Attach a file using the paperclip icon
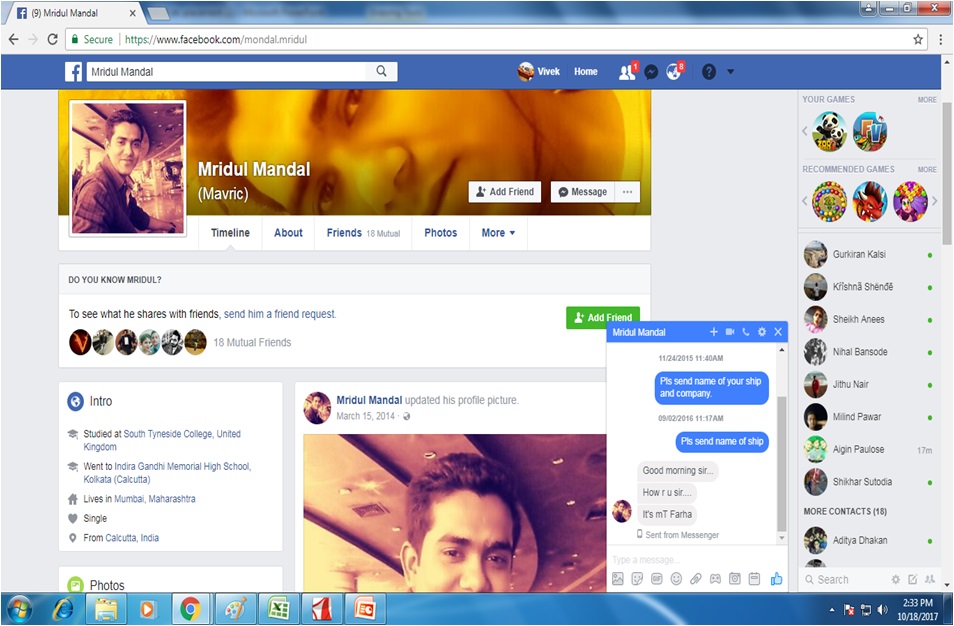954x626 pixels. coord(696,579)
